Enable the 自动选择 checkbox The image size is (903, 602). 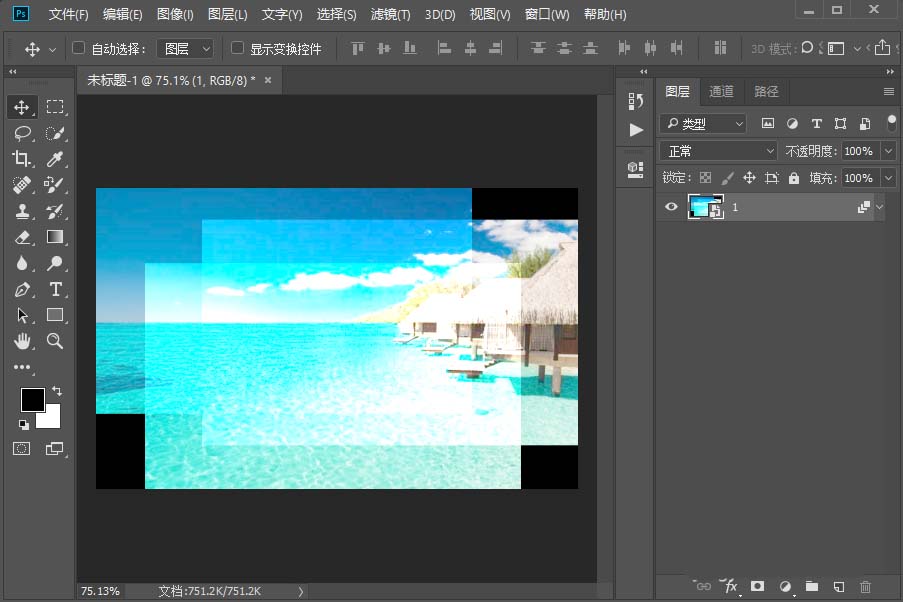pyautogui.click(x=79, y=48)
